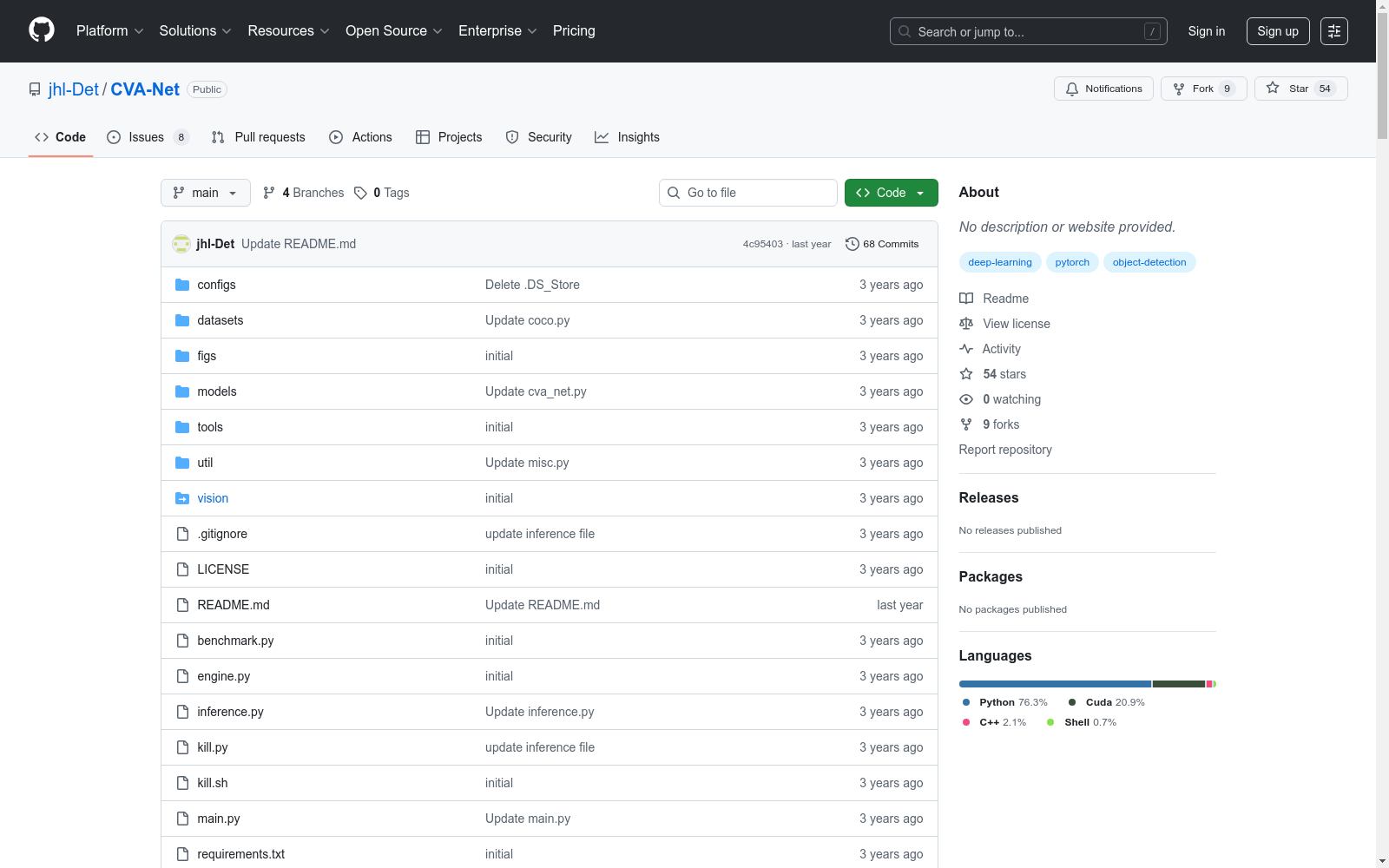This screenshot has width=1389, height=868.
Task: Expand the Open Source menu
Action: click(394, 31)
